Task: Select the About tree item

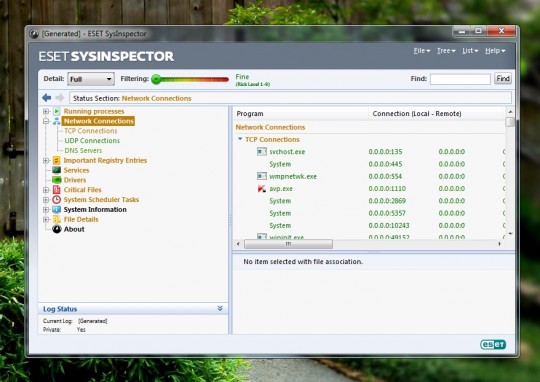Action: (x=74, y=229)
